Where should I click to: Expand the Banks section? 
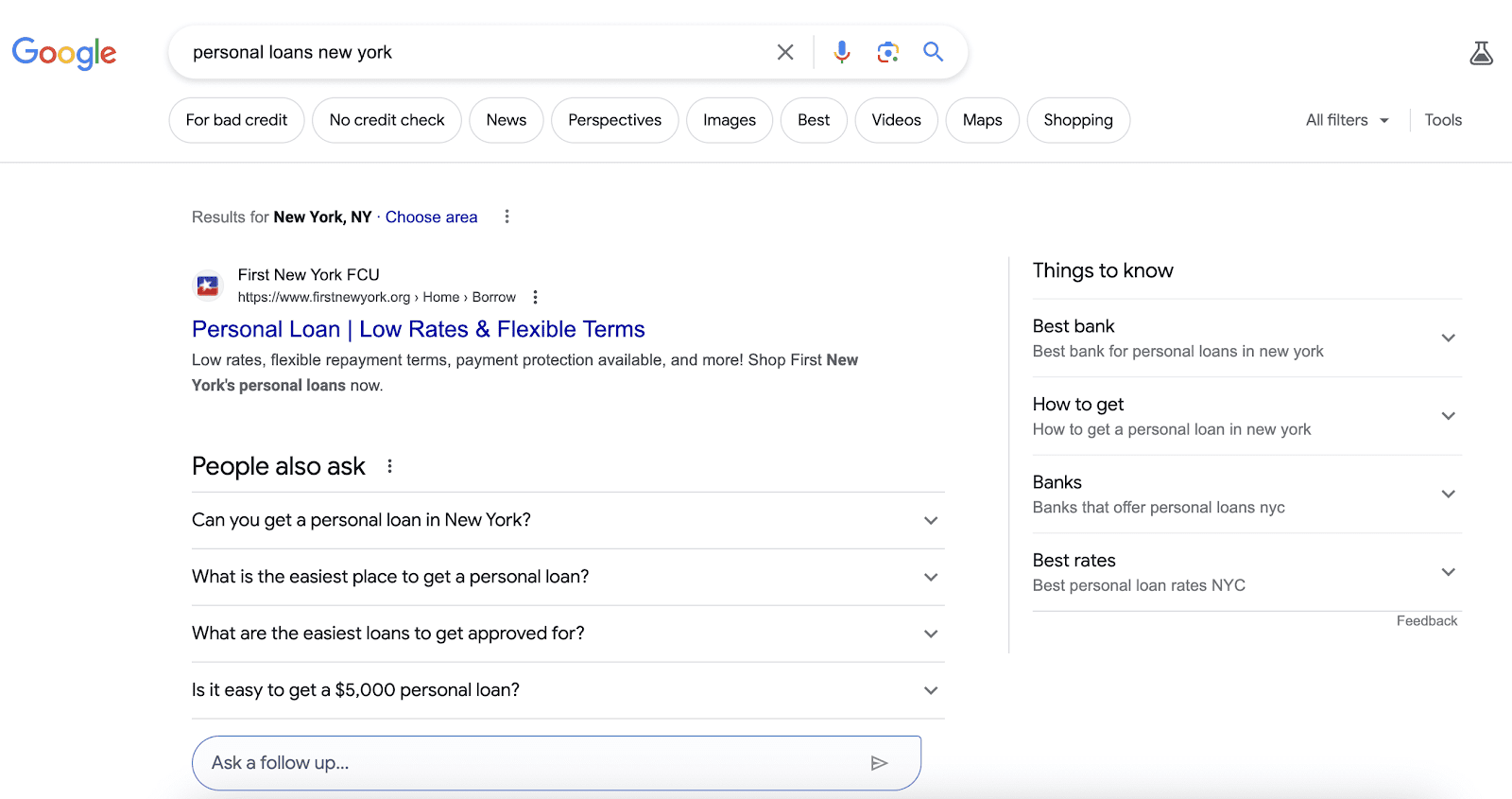tap(1247, 495)
